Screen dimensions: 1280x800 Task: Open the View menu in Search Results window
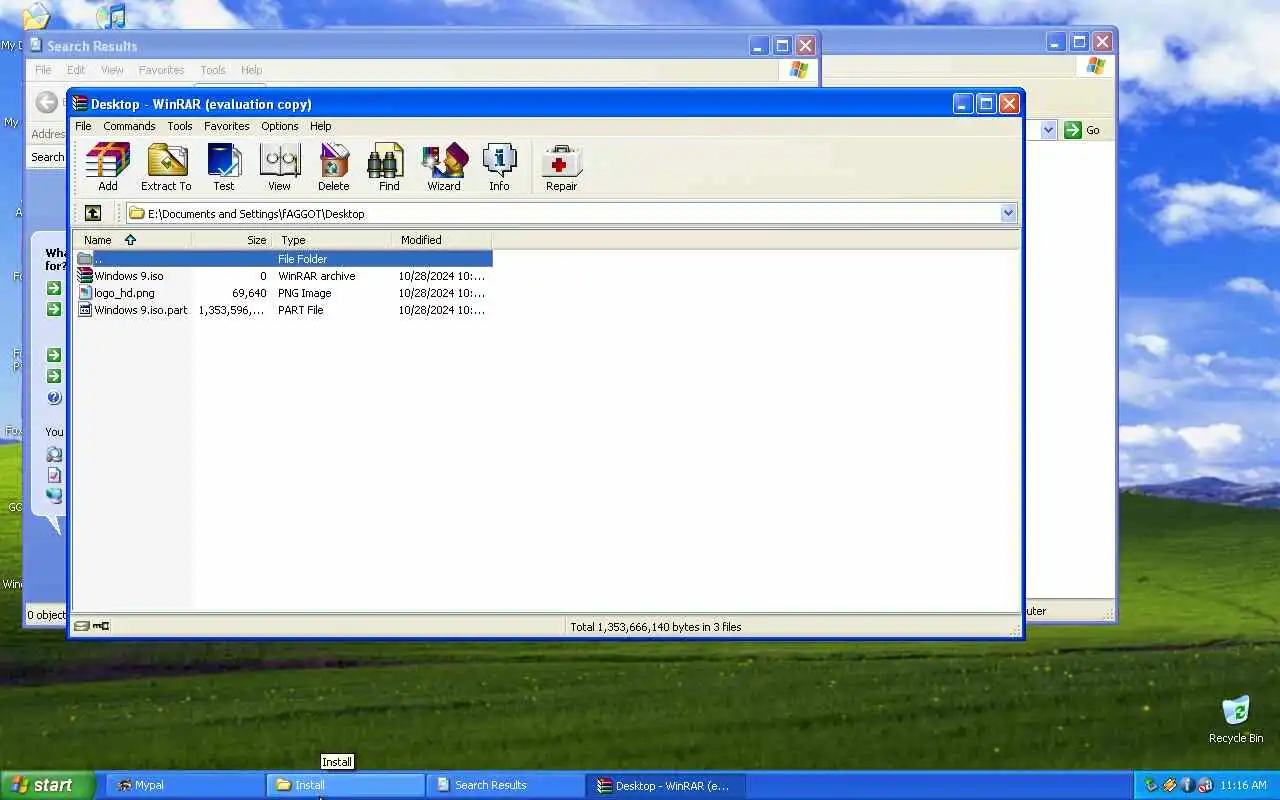coord(112,70)
